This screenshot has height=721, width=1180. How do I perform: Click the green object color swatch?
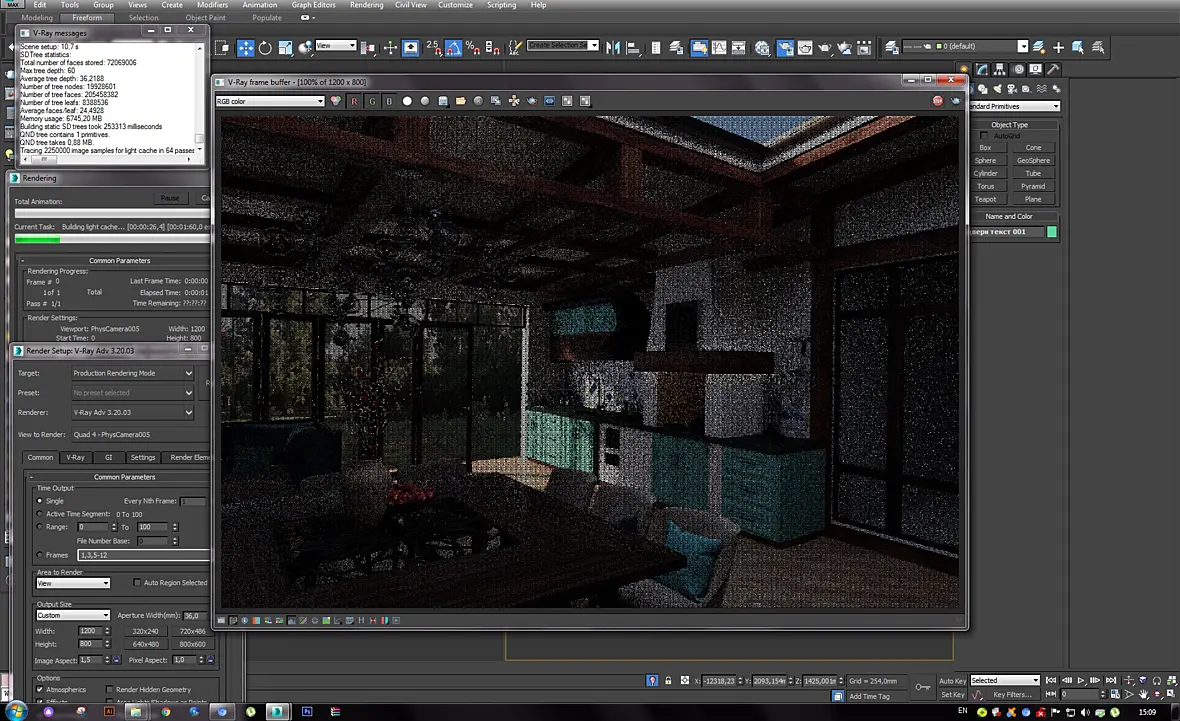pos(1052,232)
